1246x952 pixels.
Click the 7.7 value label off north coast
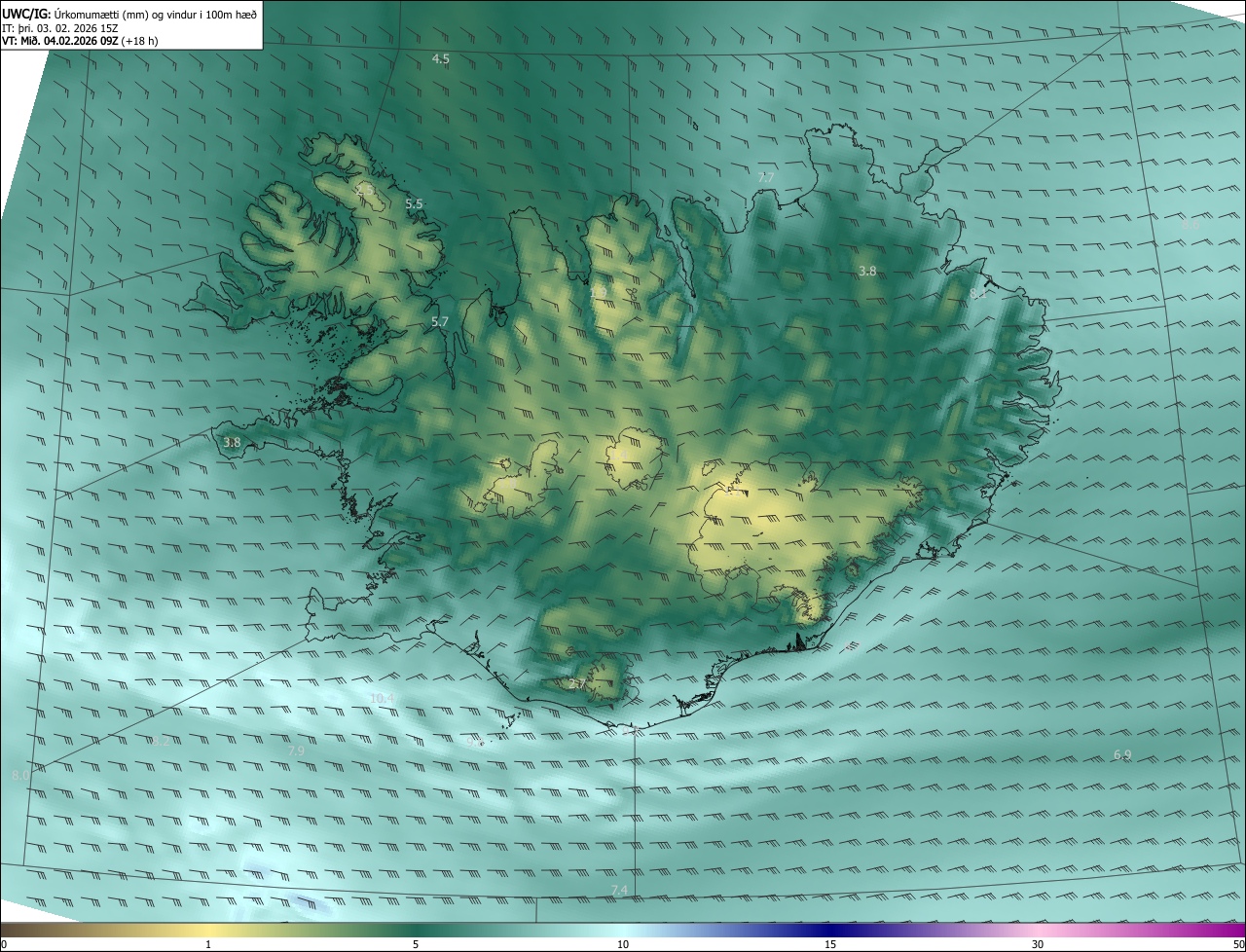coord(766,177)
